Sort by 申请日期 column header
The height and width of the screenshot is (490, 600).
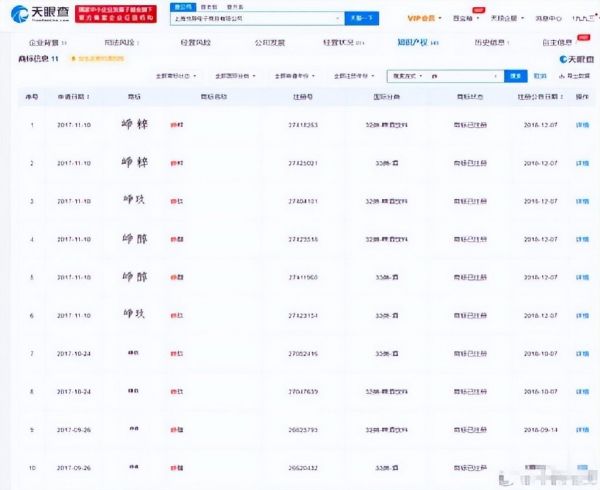tap(73, 97)
